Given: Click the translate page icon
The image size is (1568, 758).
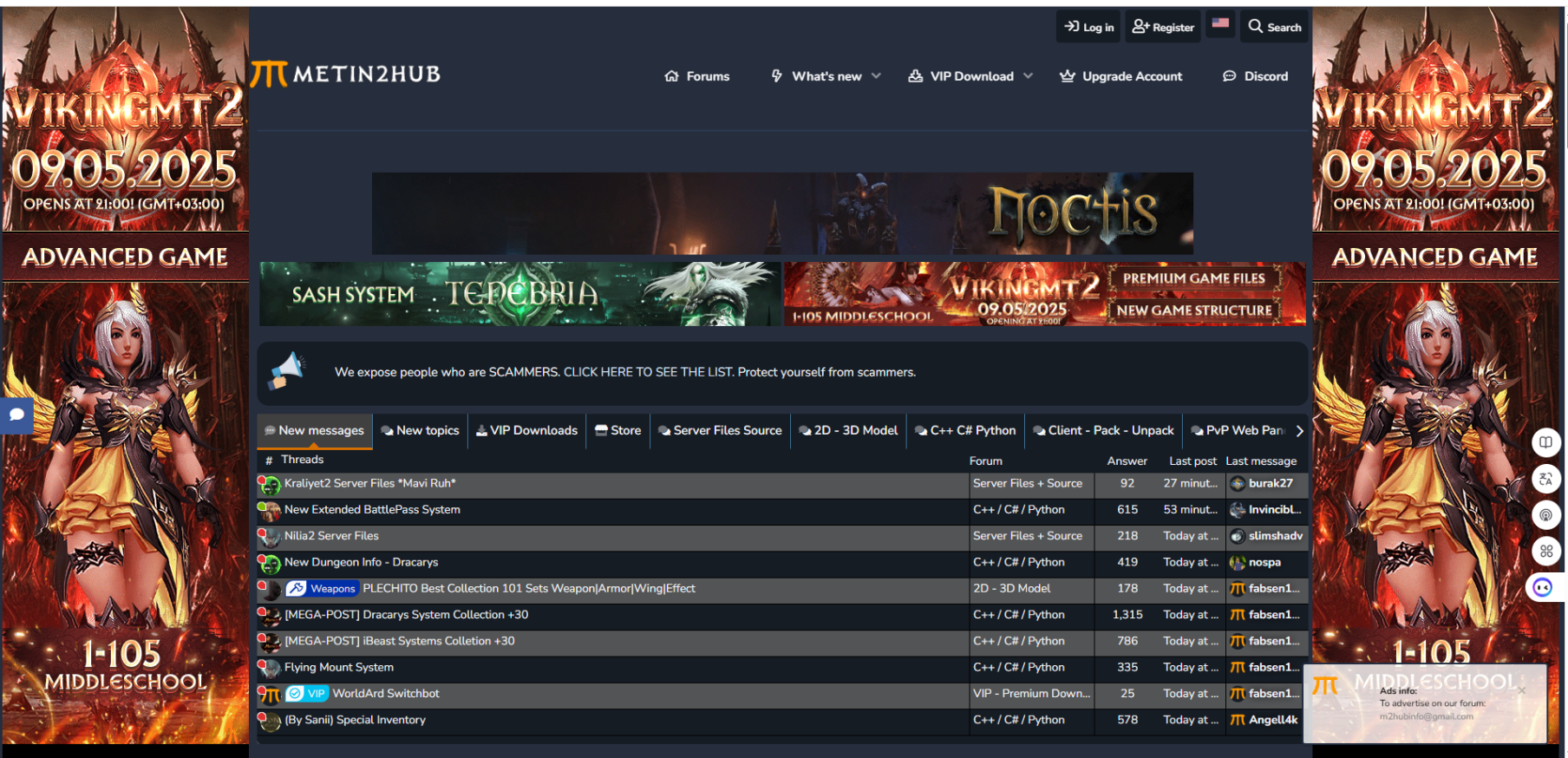Looking at the screenshot, I should 1545,479.
